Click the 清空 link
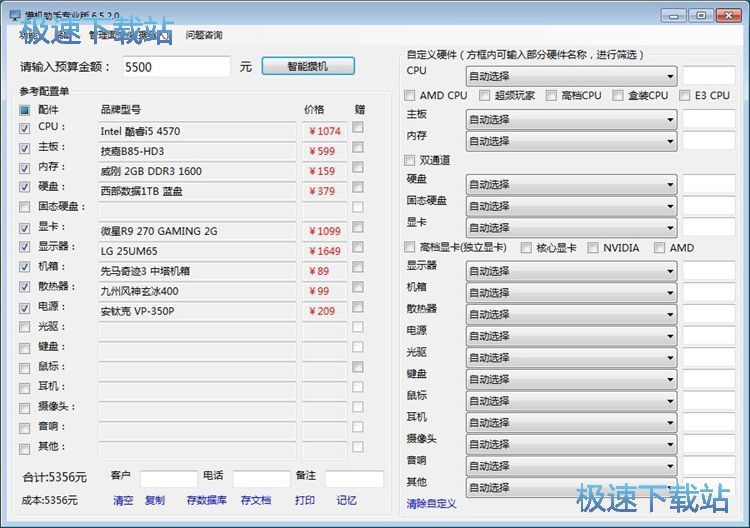Viewport: 750px width, 528px height. point(123,500)
